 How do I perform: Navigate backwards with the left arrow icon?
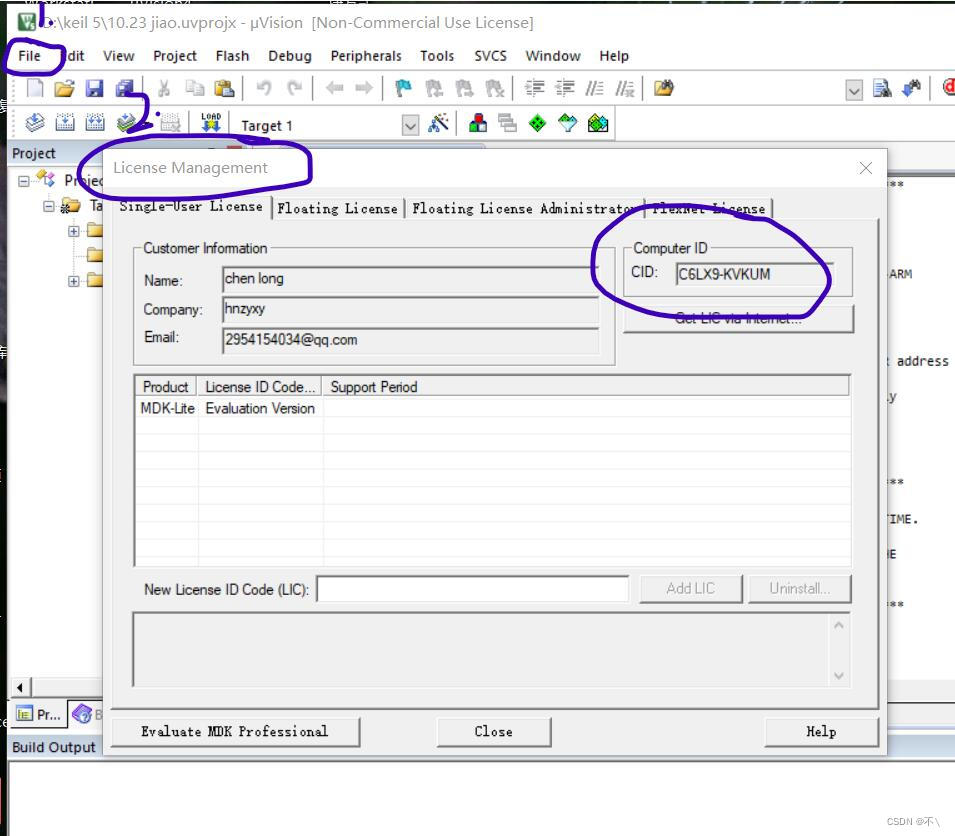coord(334,88)
